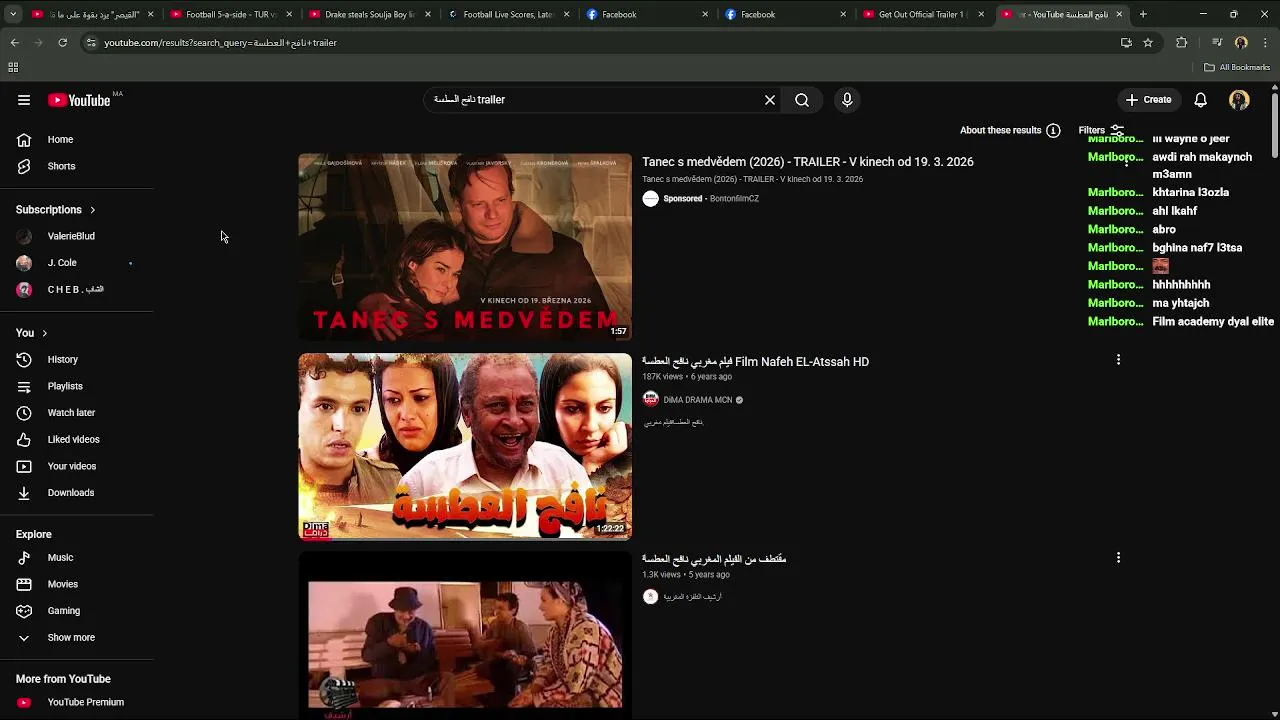1280x720 pixels.
Task: Close the Get Out Official Trailer tab
Action: coord(981,14)
